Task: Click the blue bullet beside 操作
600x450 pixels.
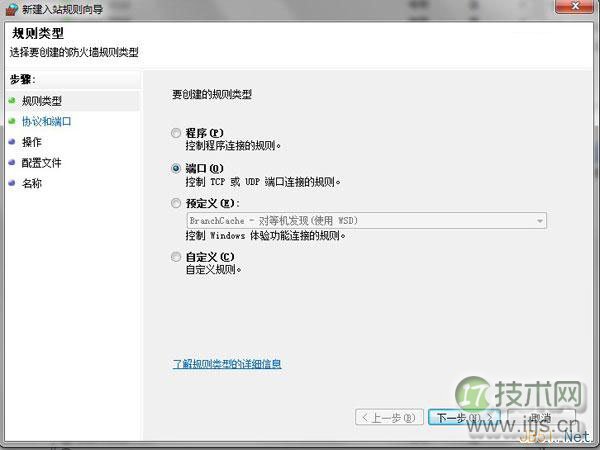Action: [11, 142]
